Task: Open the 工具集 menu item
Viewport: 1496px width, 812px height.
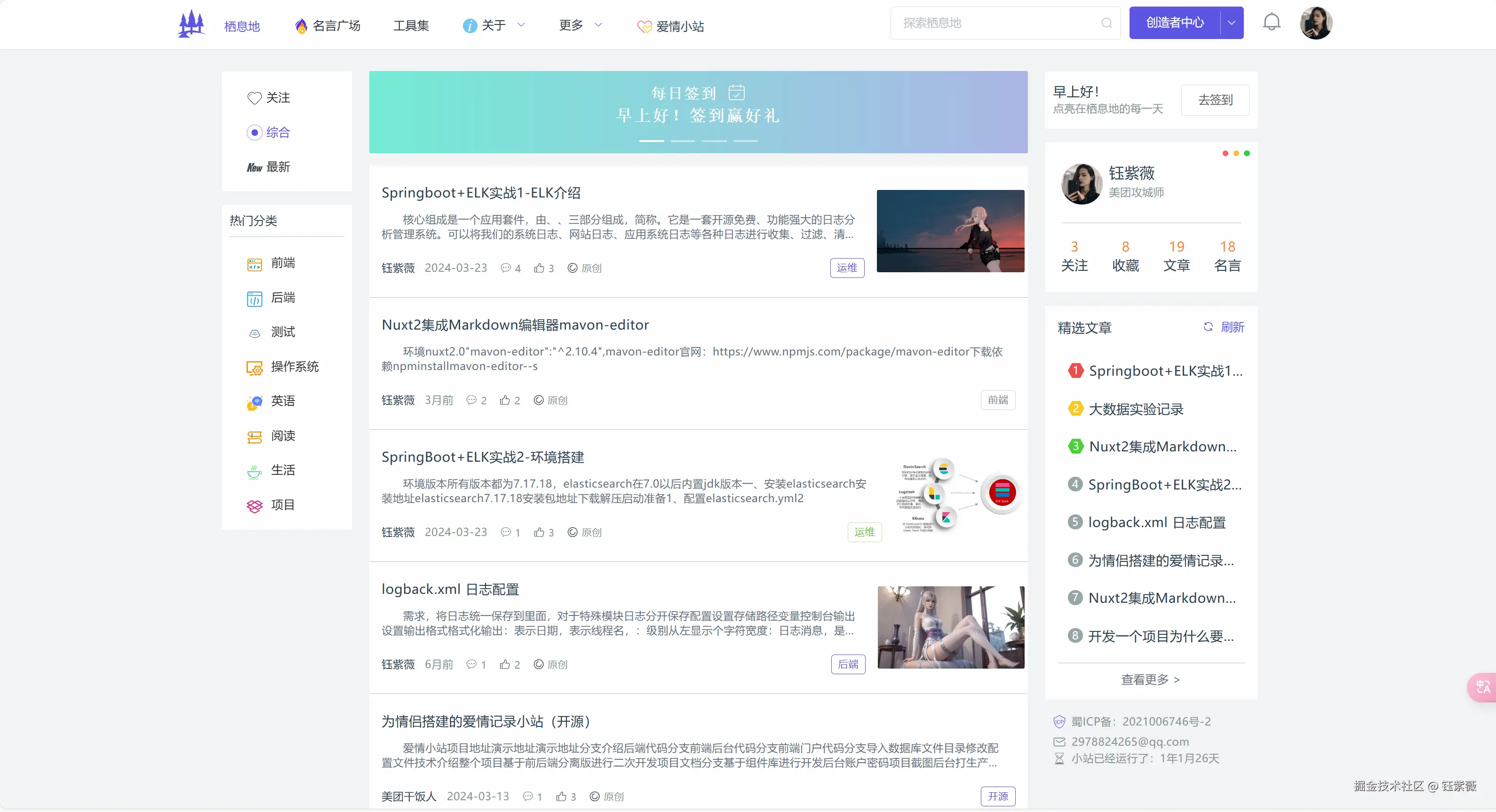Action: click(x=411, y=25)
